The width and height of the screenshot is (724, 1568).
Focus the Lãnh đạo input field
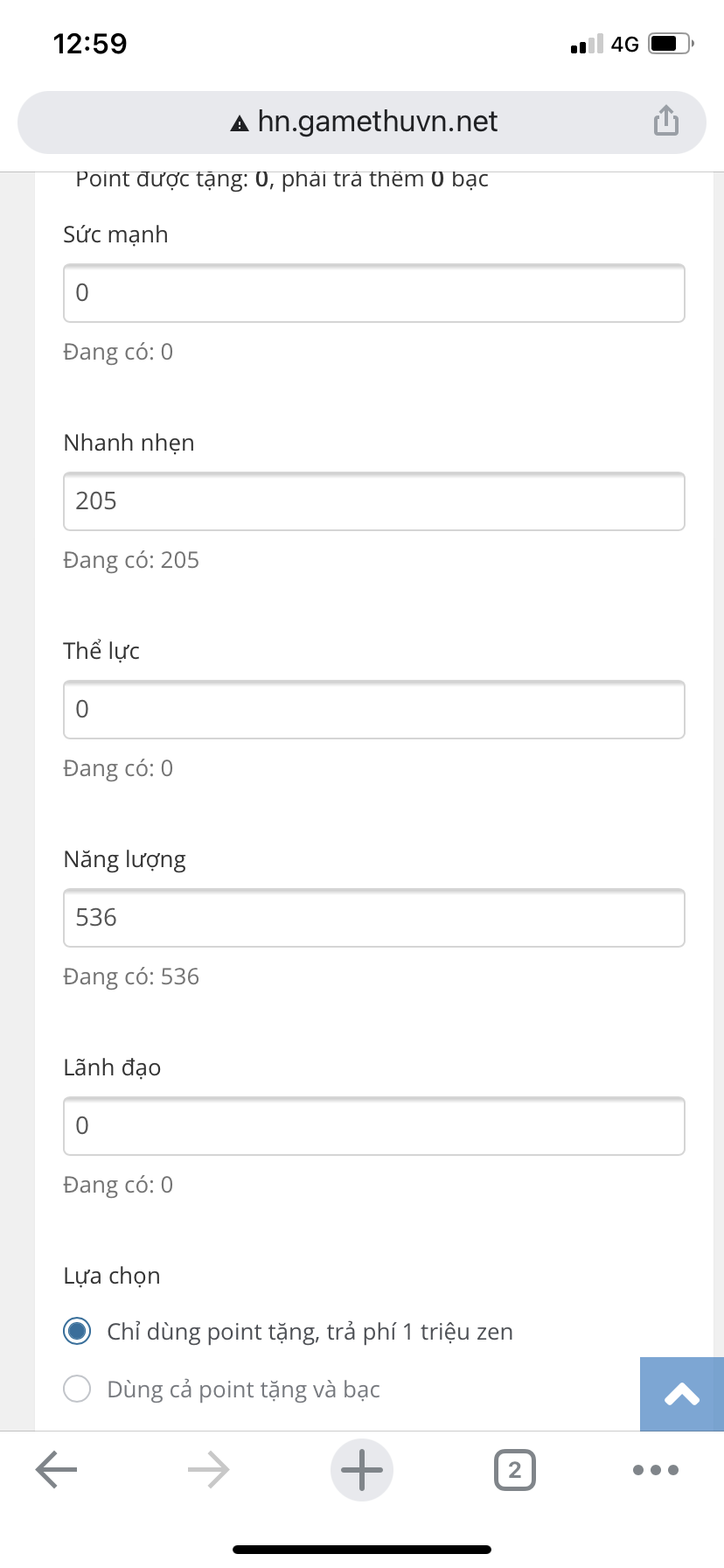coord(373,1126)
